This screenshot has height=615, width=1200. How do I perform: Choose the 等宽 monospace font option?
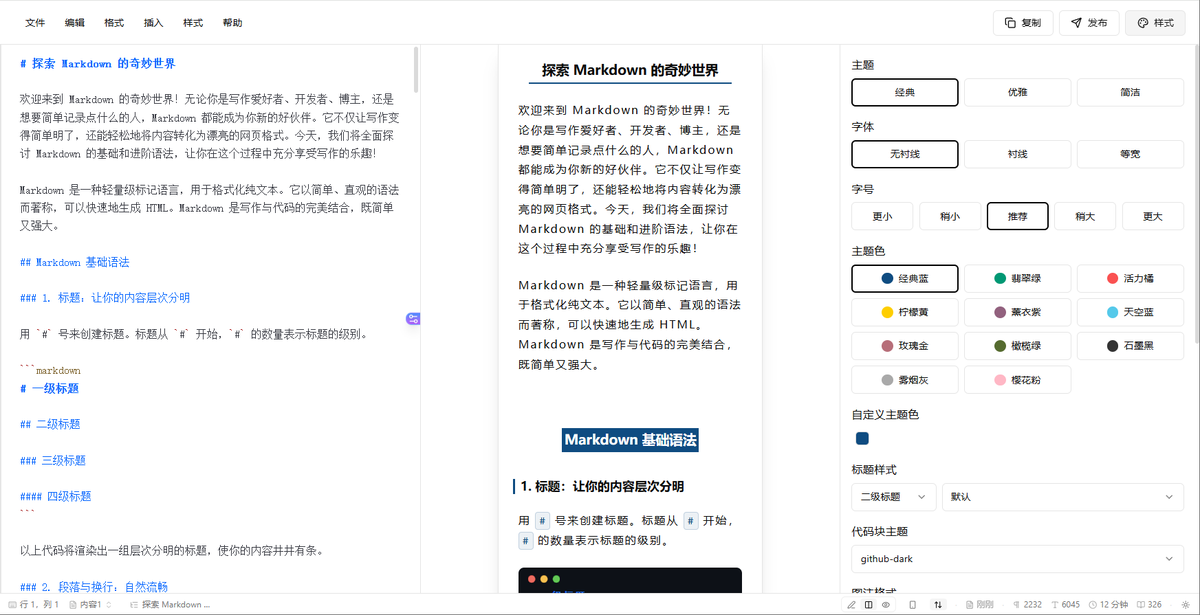pyautogui.click(x=1130, y=154)
